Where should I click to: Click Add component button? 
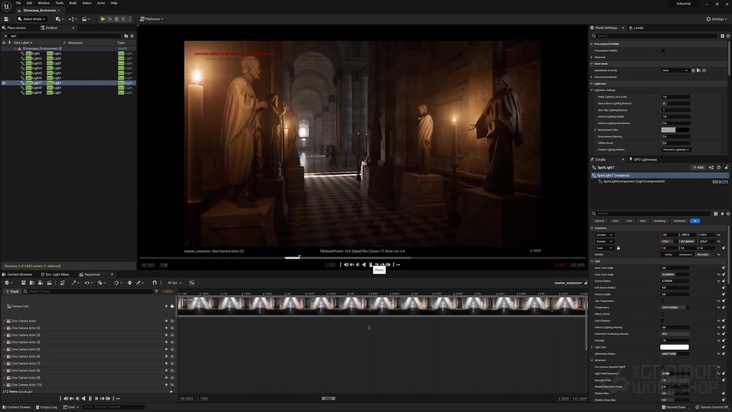click(698, 168)
